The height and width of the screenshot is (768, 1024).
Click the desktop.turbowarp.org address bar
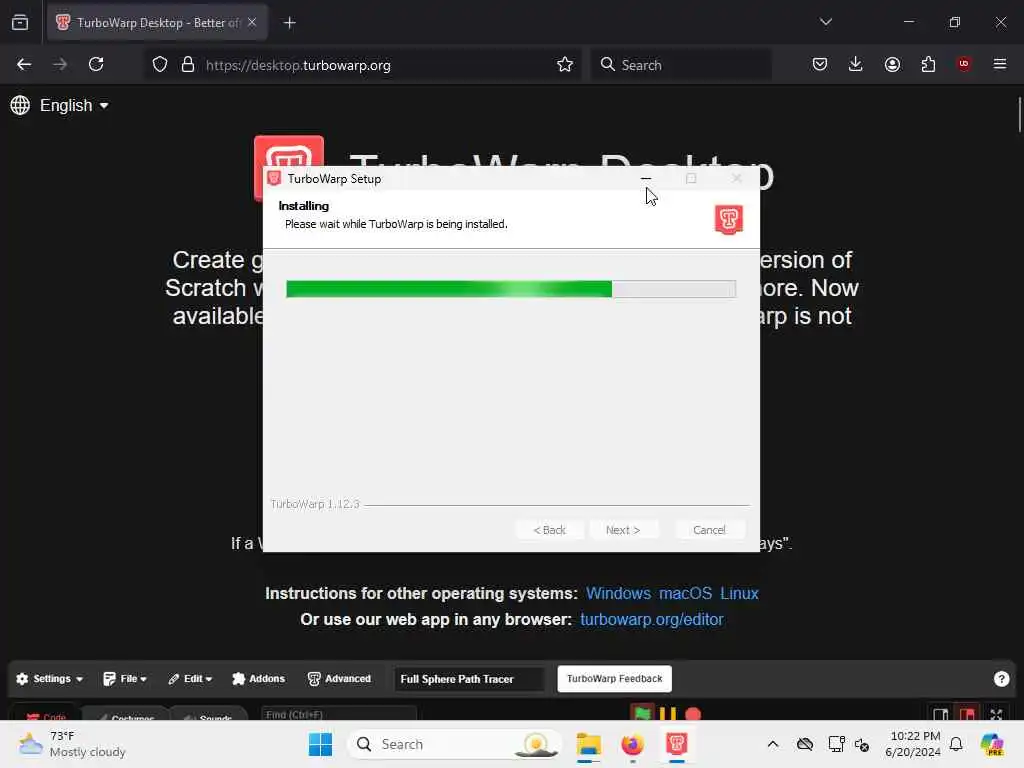coord(362,65)
